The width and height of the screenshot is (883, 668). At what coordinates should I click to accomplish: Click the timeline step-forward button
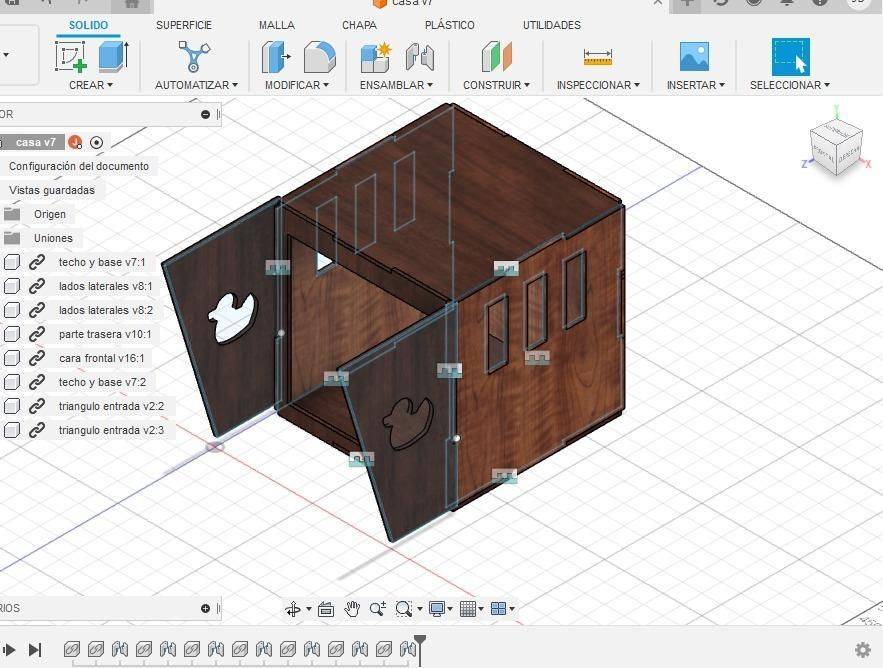point(35,650)
